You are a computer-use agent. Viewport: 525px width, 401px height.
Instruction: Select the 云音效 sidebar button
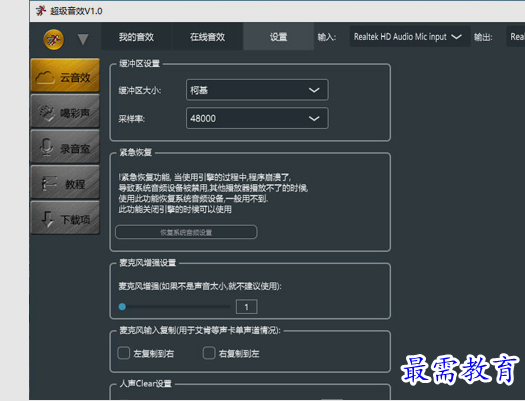(x=65, y=76)
